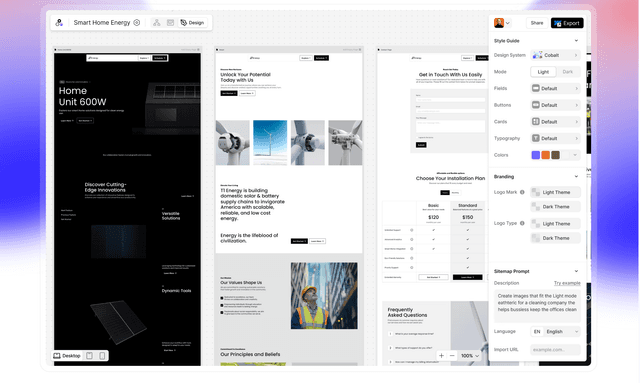Image resolution: width=640 pixels, height=383 pixels.
Task: Upload Logo Type Light Theme image
Action: [x=555, y=223]
